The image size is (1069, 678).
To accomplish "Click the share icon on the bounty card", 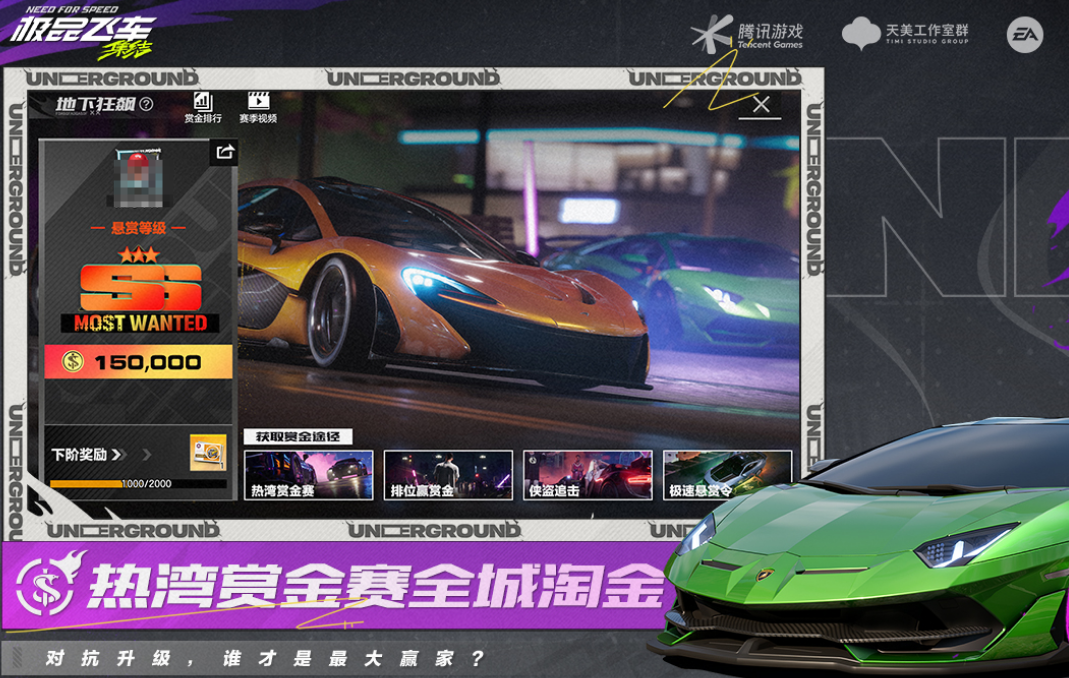I will coord(225,151).
